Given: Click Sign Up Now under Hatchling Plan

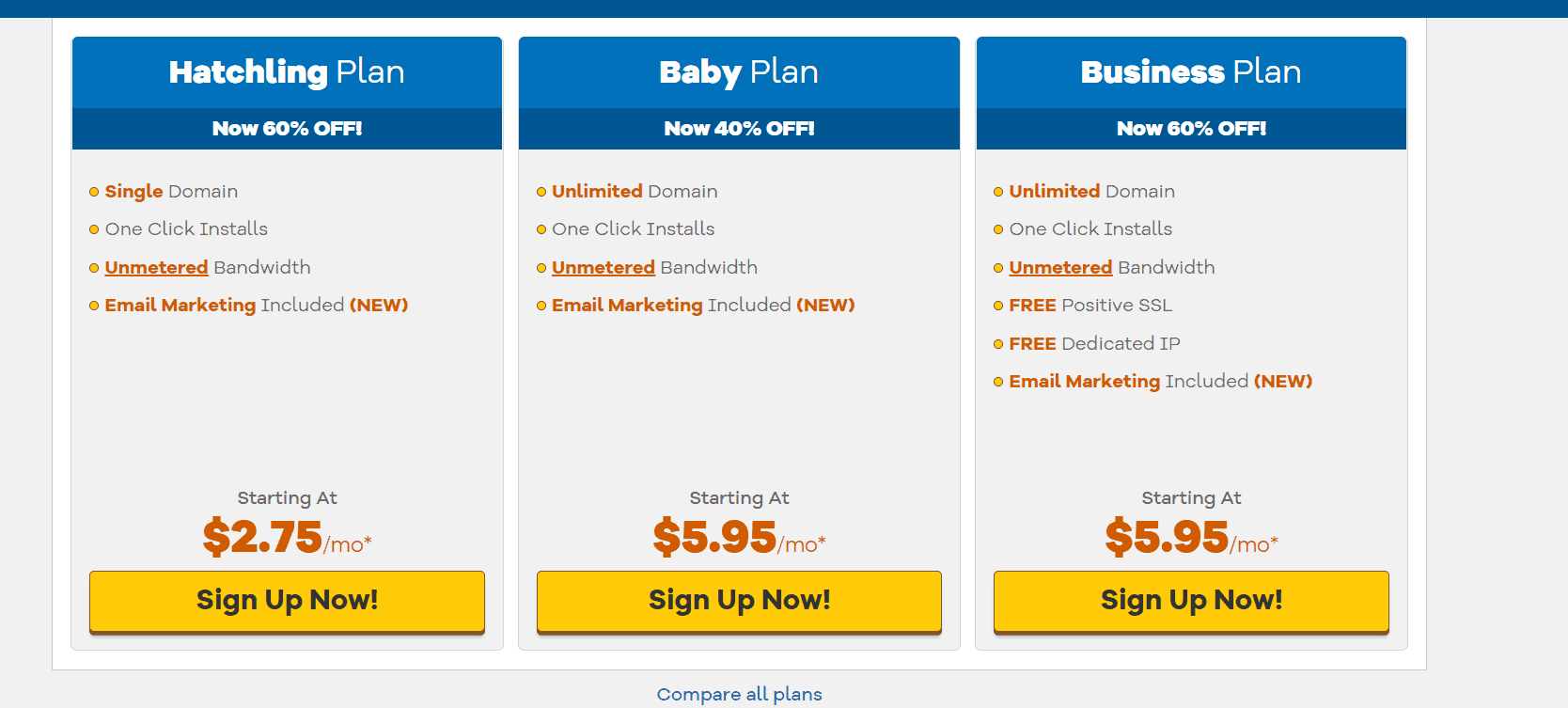Looking at the screenshot, I should [x=287, y=601].
